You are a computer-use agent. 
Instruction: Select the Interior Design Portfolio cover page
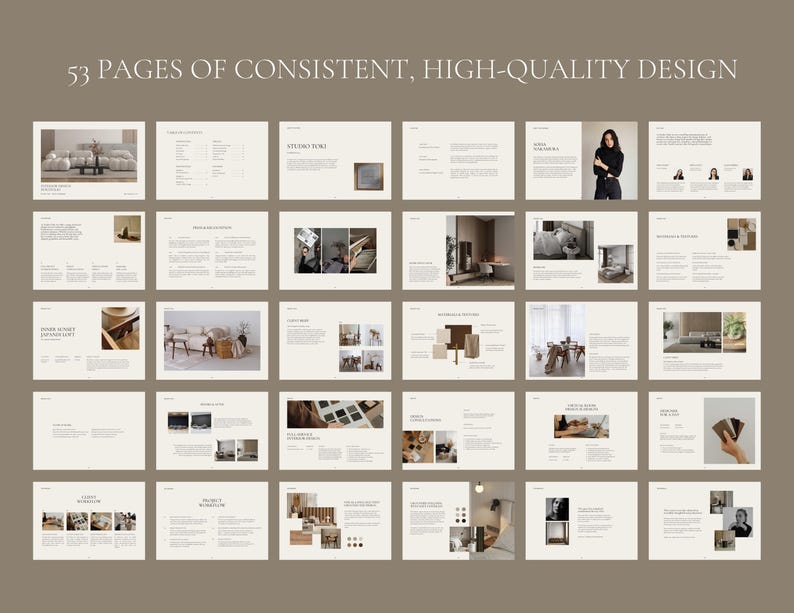[89, 160]
